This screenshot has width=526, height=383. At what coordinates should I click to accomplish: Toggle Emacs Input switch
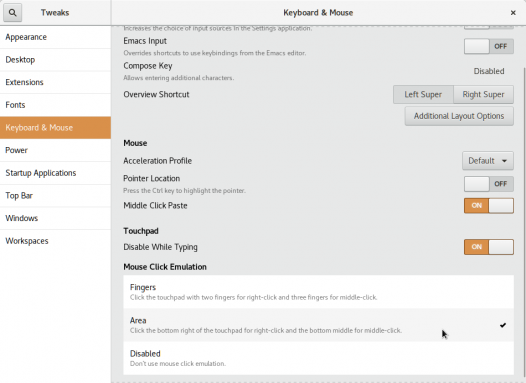coord(488,46)
